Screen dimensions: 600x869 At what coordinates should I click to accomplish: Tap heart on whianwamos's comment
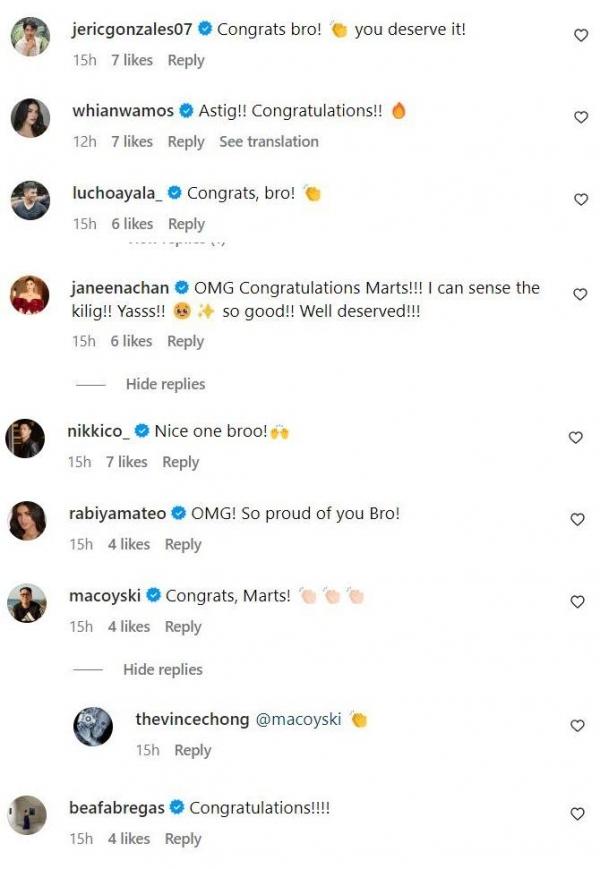pyautogui.click(x=581, y=117)
